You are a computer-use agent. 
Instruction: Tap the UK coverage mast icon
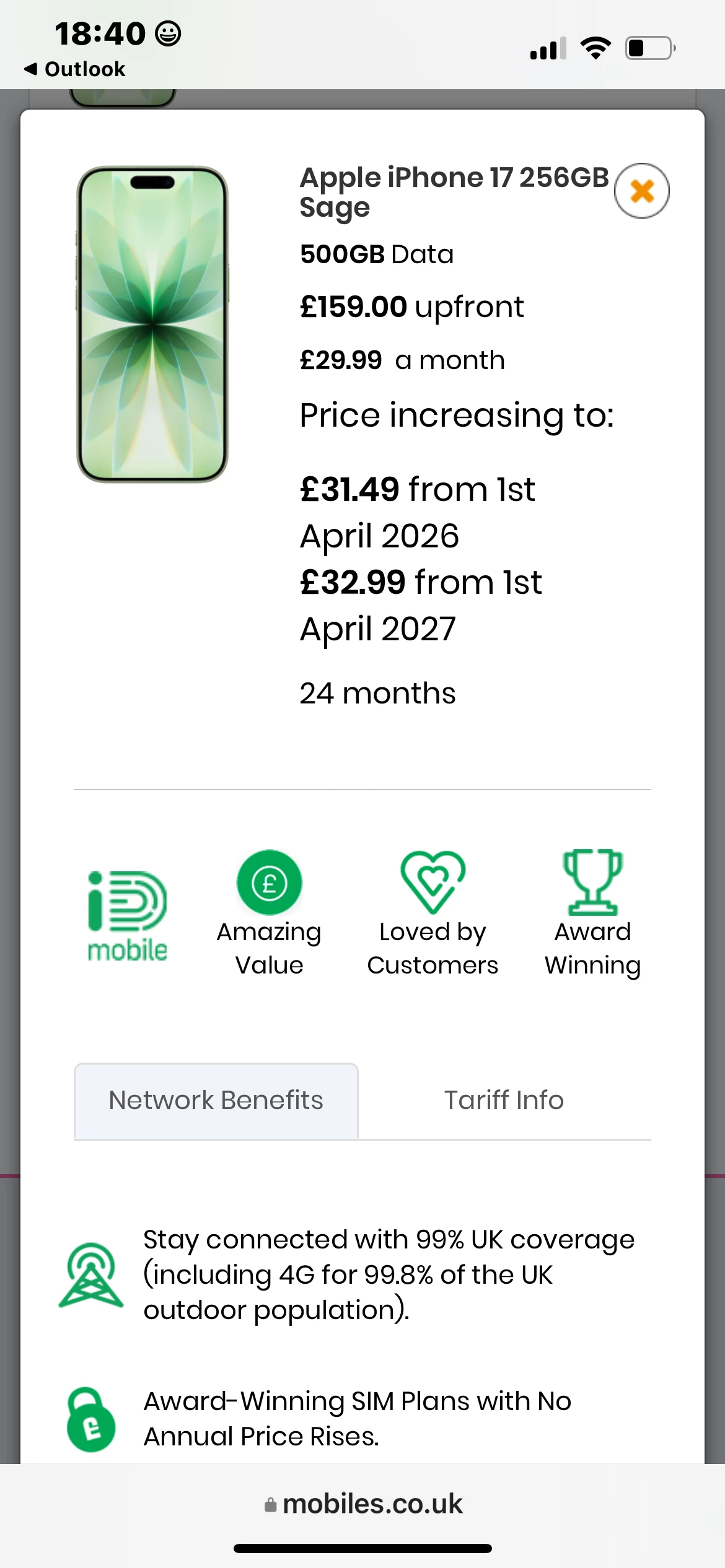click(x=91, y=1276)
